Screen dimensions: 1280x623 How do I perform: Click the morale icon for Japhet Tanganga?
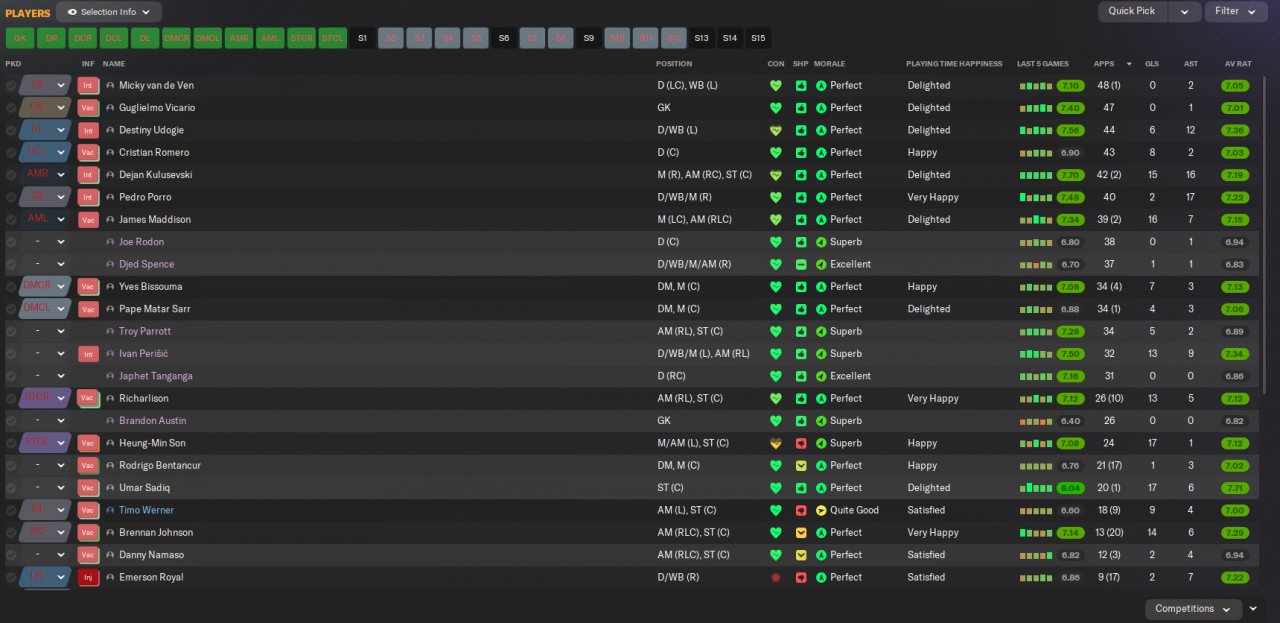pyautogui.click(x=821, y=376)
